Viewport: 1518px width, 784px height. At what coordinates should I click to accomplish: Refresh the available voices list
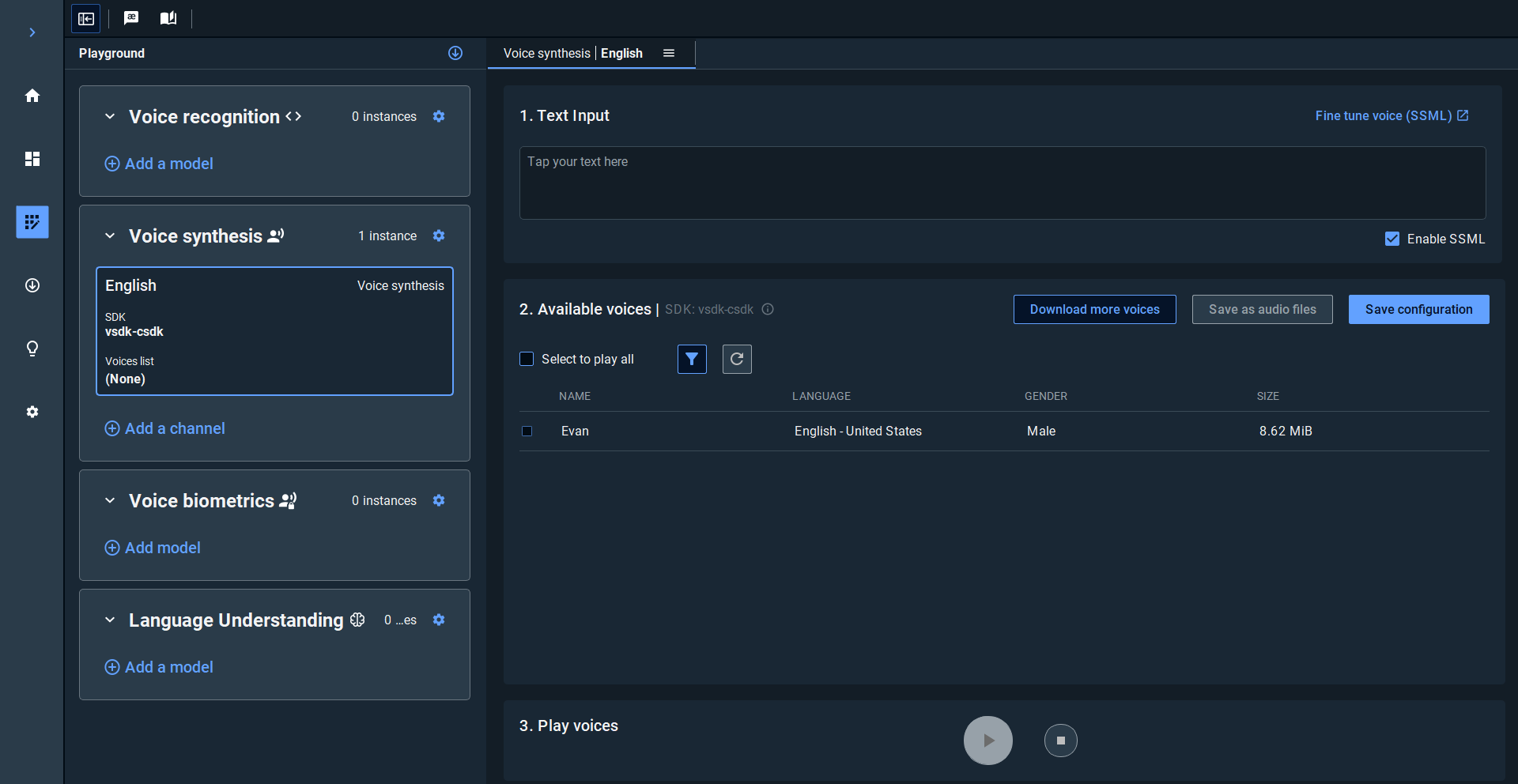737,359
